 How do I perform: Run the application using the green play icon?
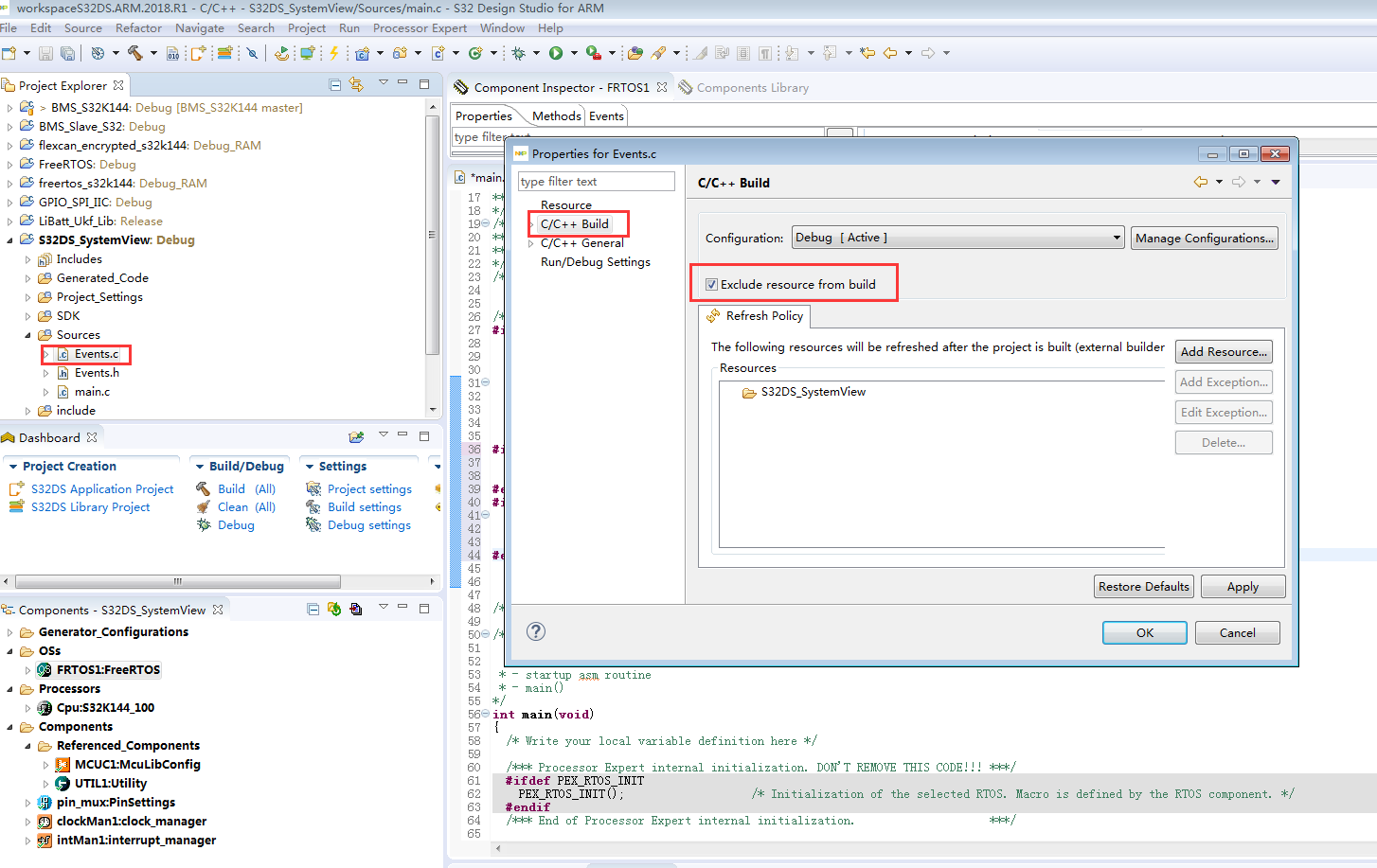point(557,53)
